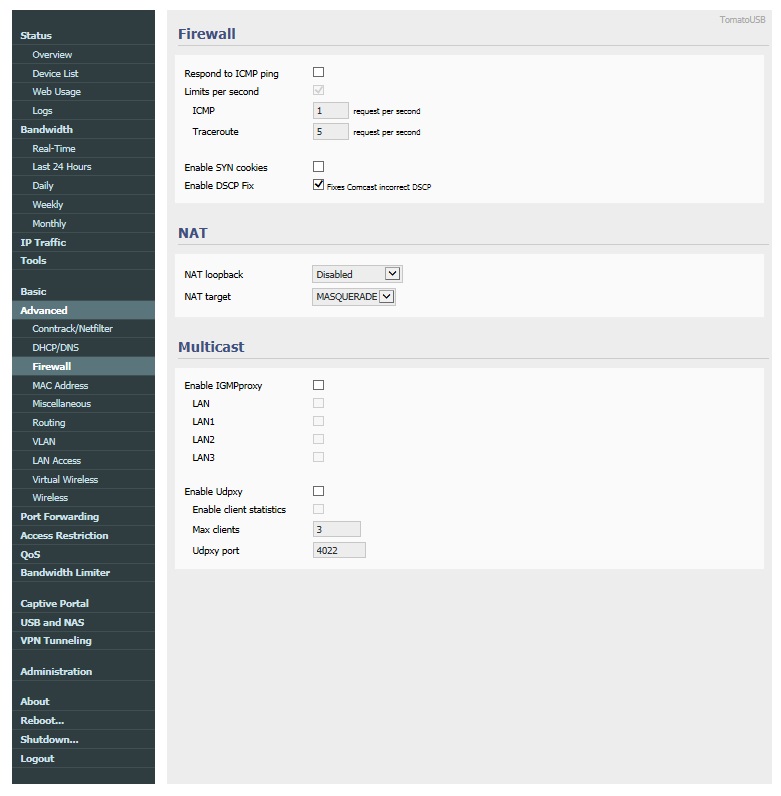
Task: Open QoS section
Action: [x=84, y=554]
